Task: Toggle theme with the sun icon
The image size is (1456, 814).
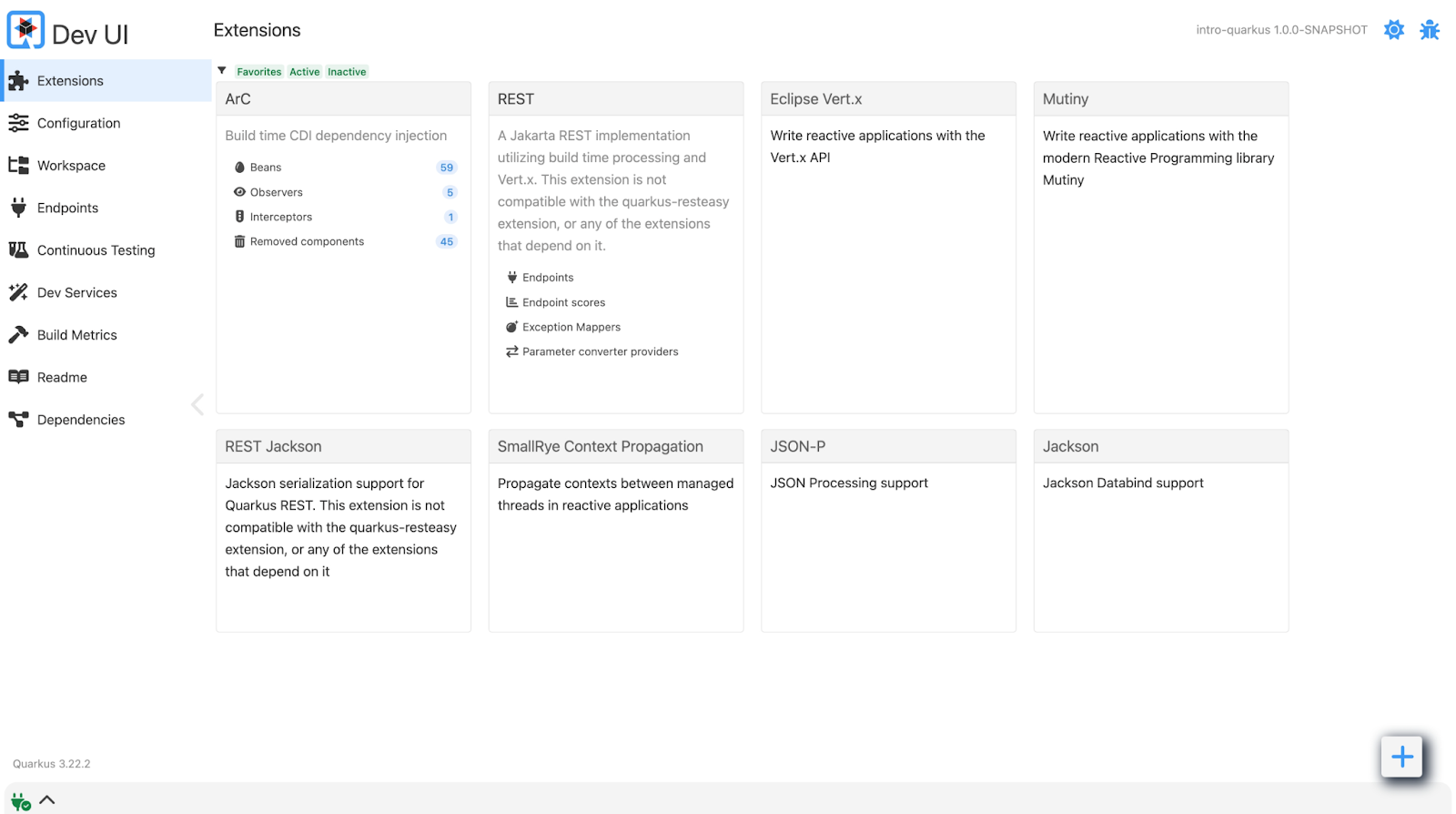Action: point(1394,30)
